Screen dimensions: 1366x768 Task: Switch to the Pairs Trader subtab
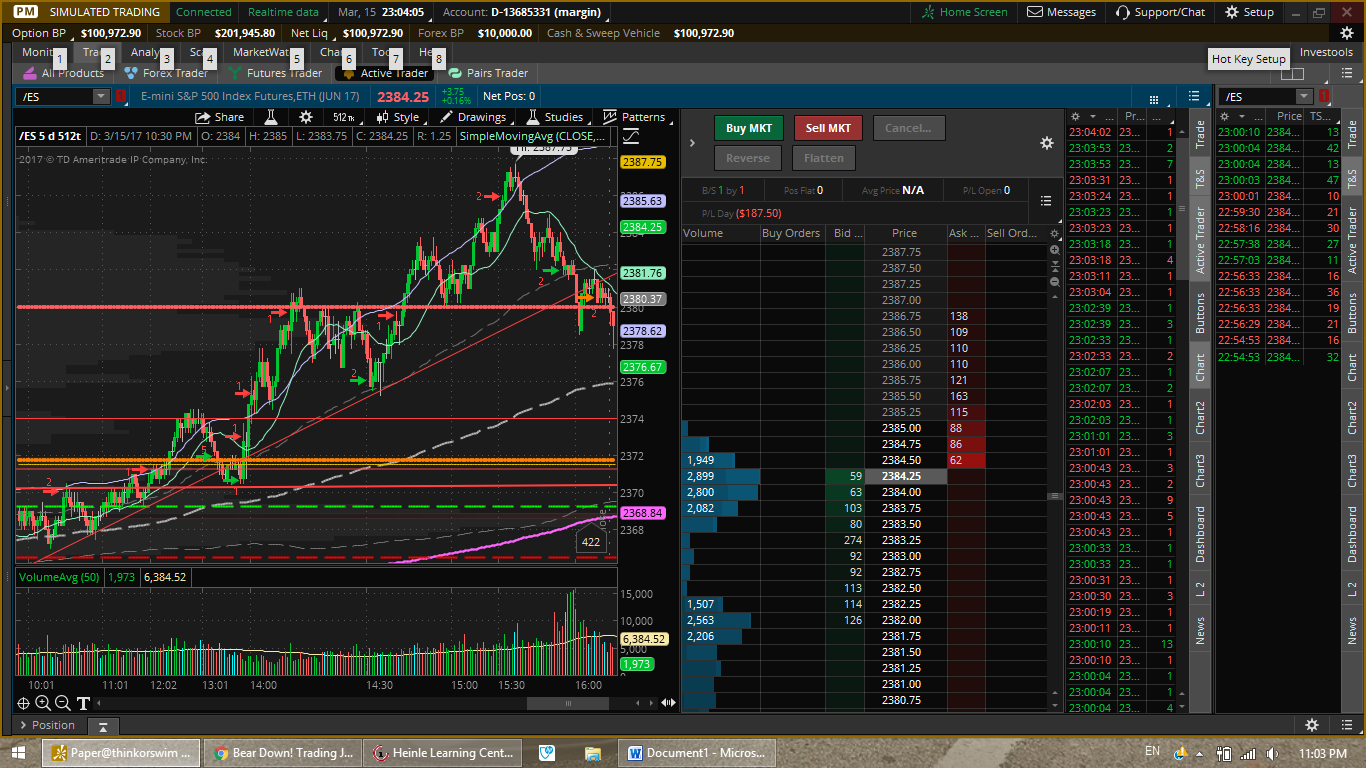[x=488, y=73]
